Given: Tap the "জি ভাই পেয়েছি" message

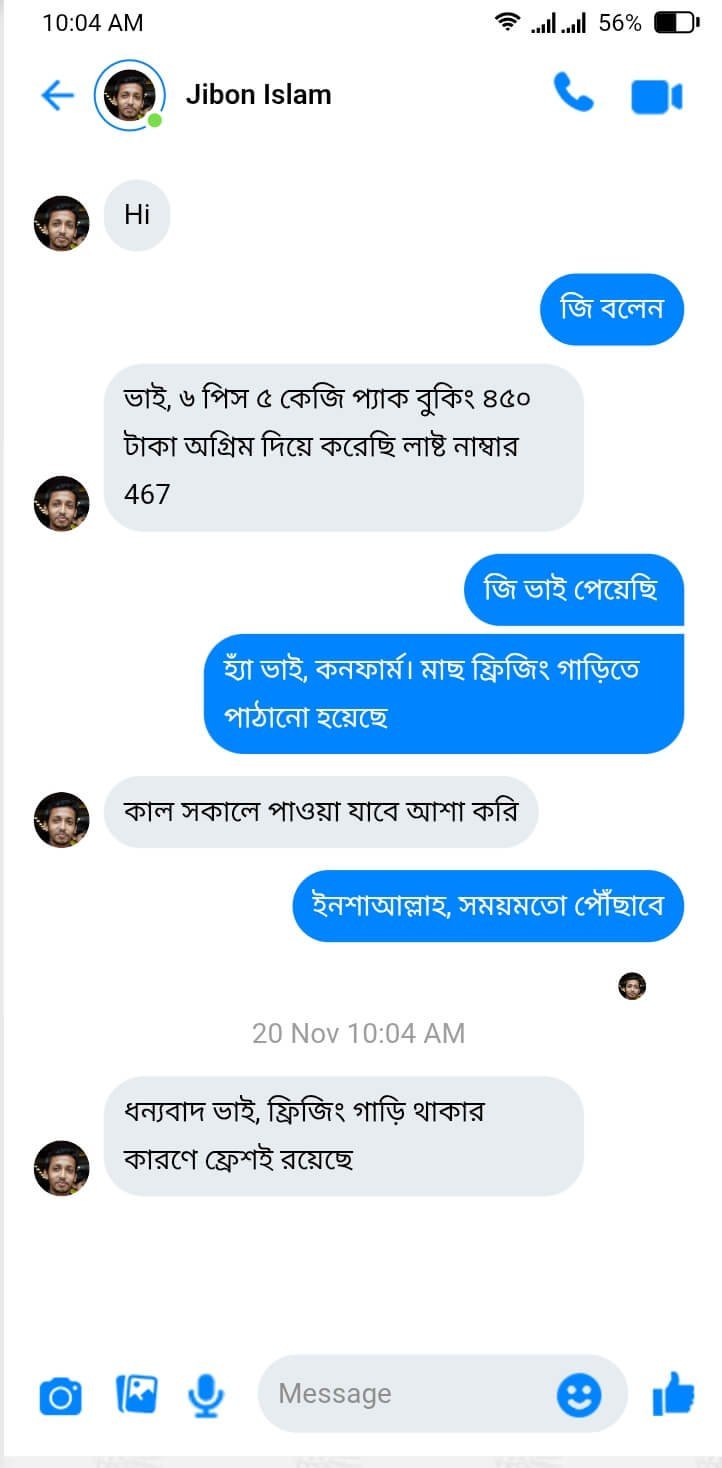Looking at the screenshot, I should [x=573, y=590].
